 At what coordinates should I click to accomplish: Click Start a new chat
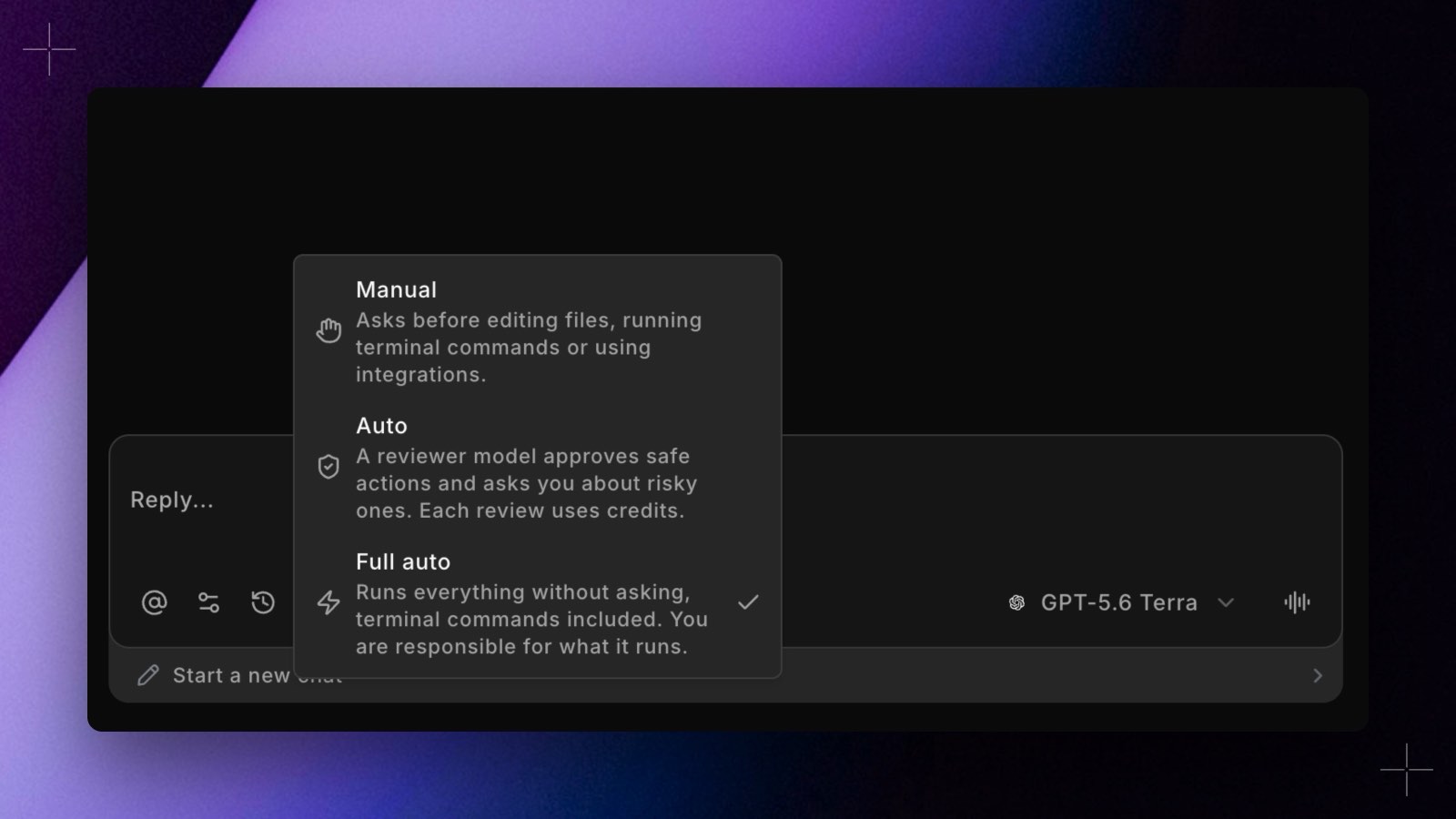pyautogui.click(x=725, y=675)
